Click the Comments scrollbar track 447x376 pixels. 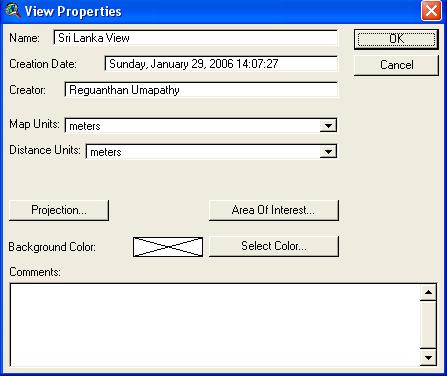coord(428,325)
